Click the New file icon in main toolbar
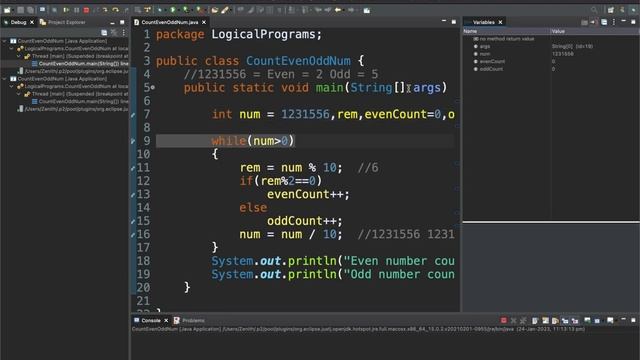This screenshot has height=360, width=640. (x=7, y=10)
